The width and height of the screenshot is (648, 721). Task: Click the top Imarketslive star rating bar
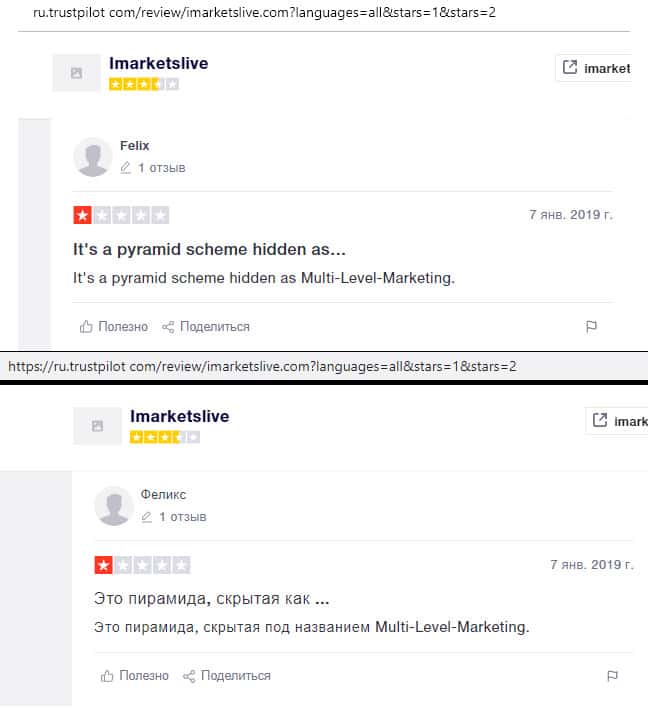click(x=144, y=85)
